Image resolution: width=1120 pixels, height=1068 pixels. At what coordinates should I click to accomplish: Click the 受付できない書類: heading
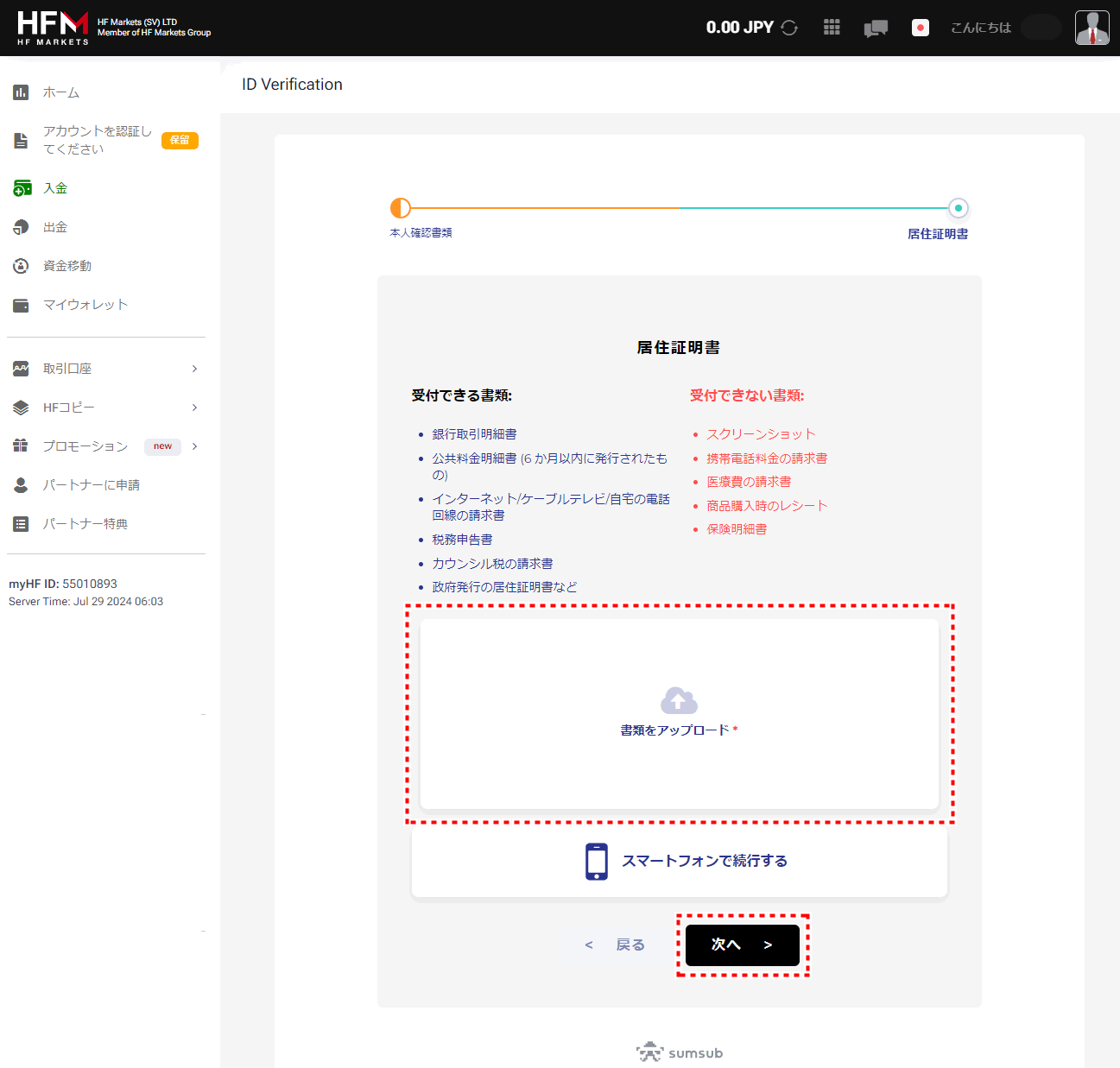(747, 395)
